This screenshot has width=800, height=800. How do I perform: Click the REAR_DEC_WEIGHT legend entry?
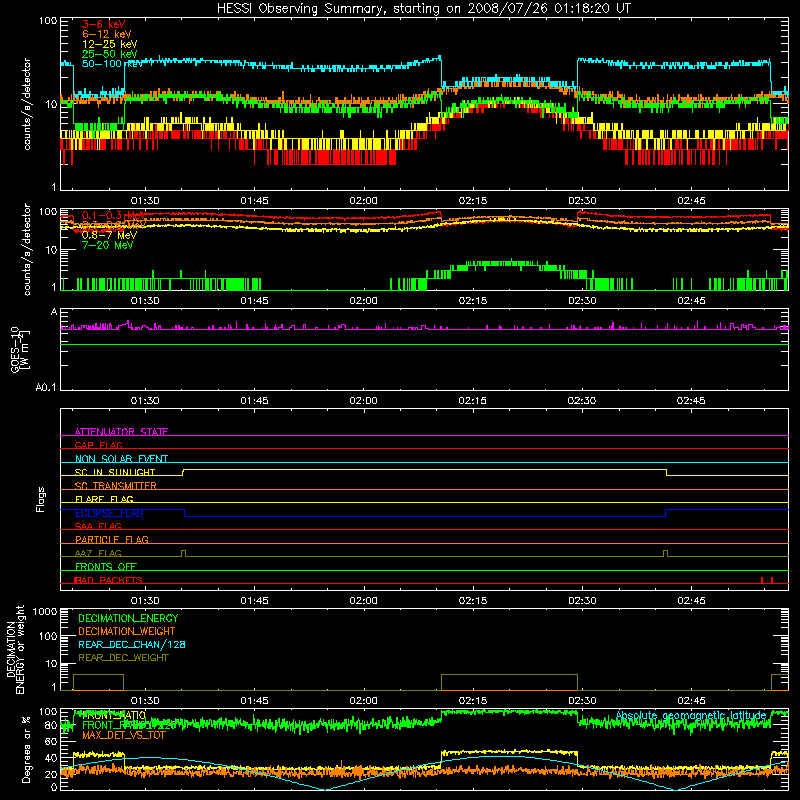pyautogui.click(x=123, y=658)
